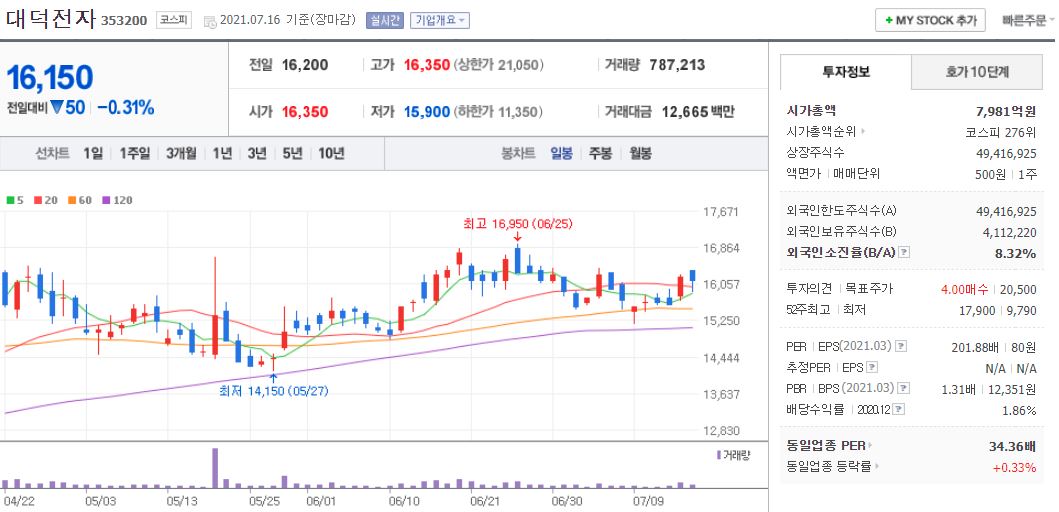Open the 동일업종 등락률 link

[x=829, y=466]
